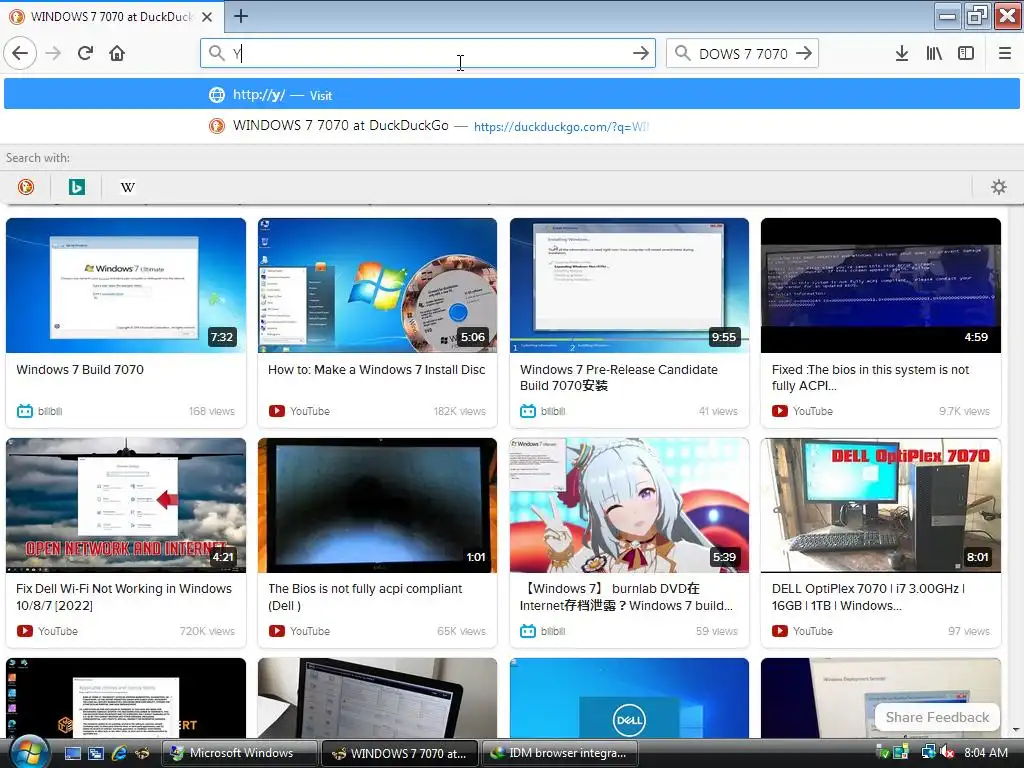The width and height of the screenshot is (1024, 768).
Task: Launch Internet Explorer from quick launch
Action: point(118,753)
